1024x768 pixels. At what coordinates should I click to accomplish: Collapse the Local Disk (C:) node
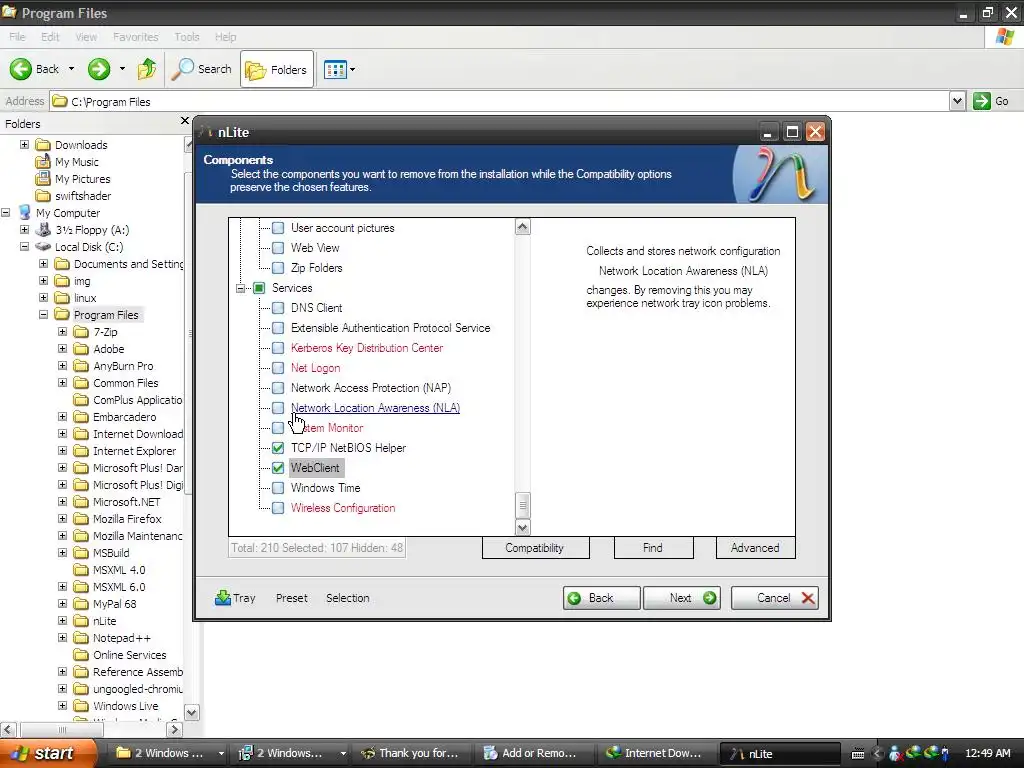(x=24, y=246)
